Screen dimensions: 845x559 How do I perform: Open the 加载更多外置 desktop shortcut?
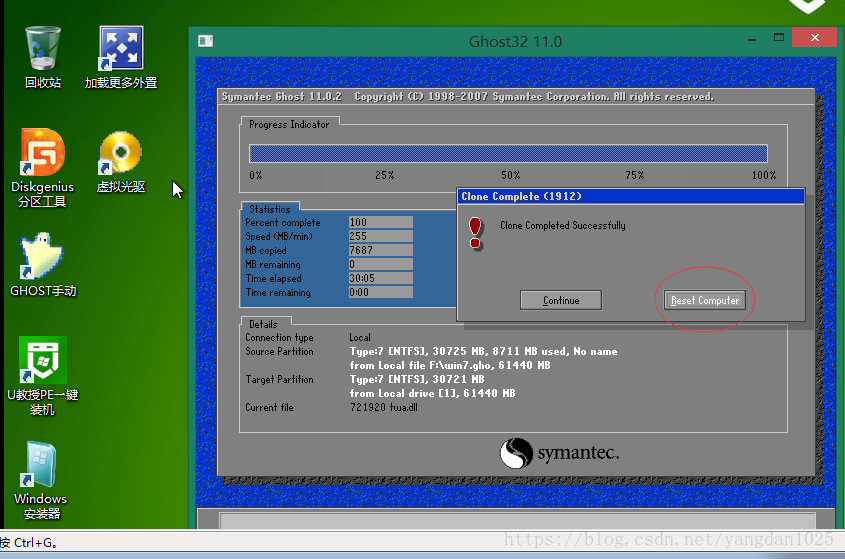pyautogui.click(x=121, y=57)
